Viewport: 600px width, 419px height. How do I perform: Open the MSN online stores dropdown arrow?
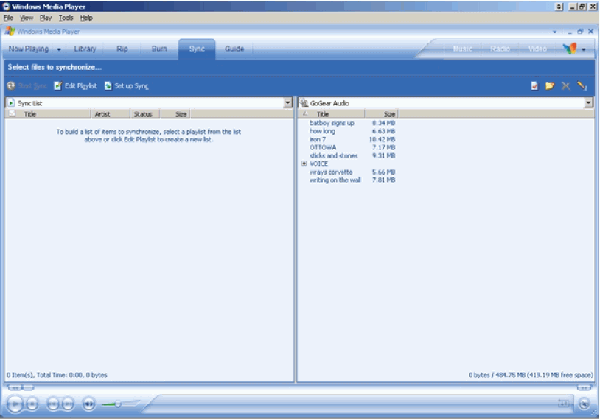click(584, 49)
